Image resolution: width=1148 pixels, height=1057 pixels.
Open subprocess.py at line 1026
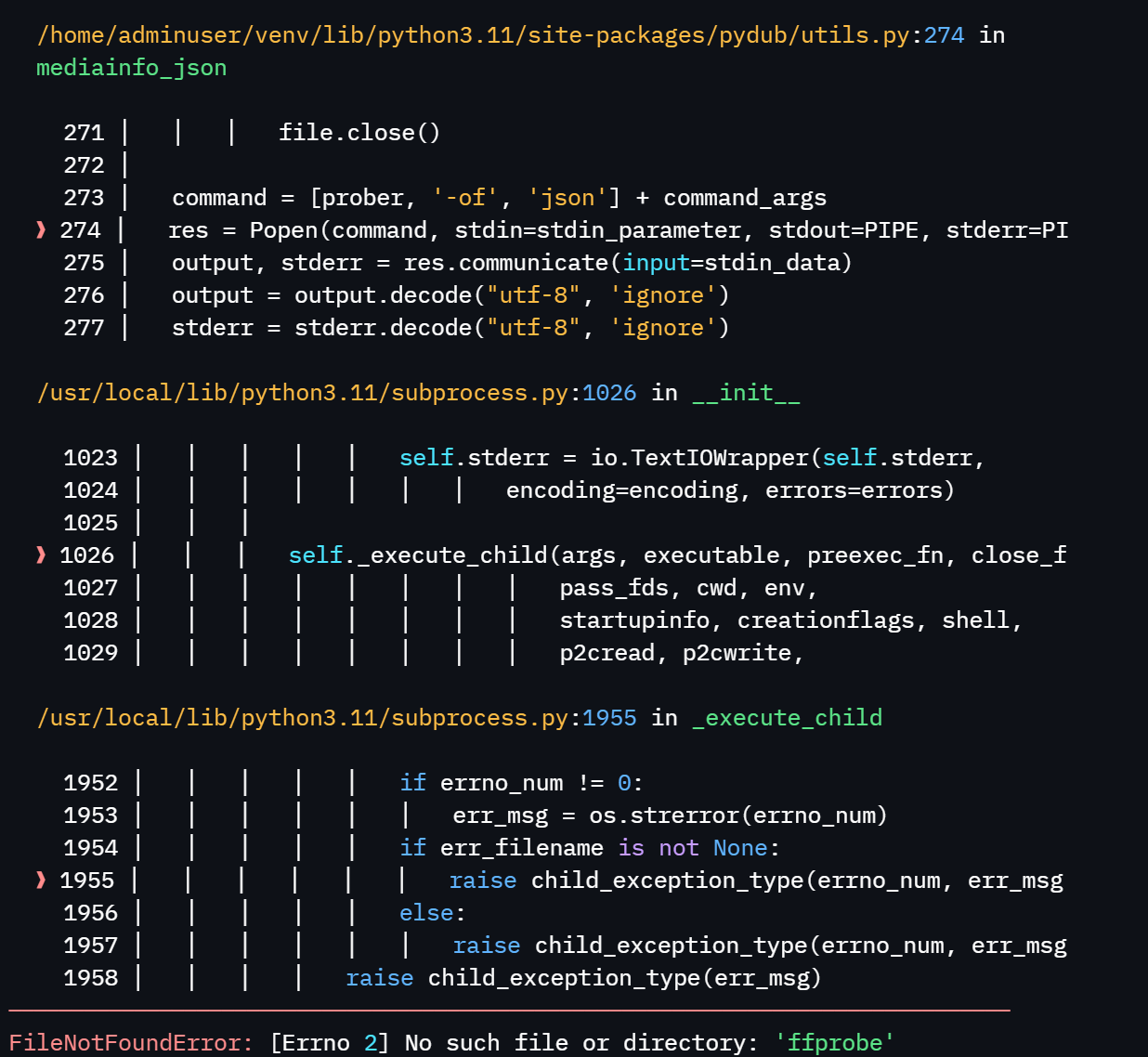pyautogui.click(x=334, y=392)
